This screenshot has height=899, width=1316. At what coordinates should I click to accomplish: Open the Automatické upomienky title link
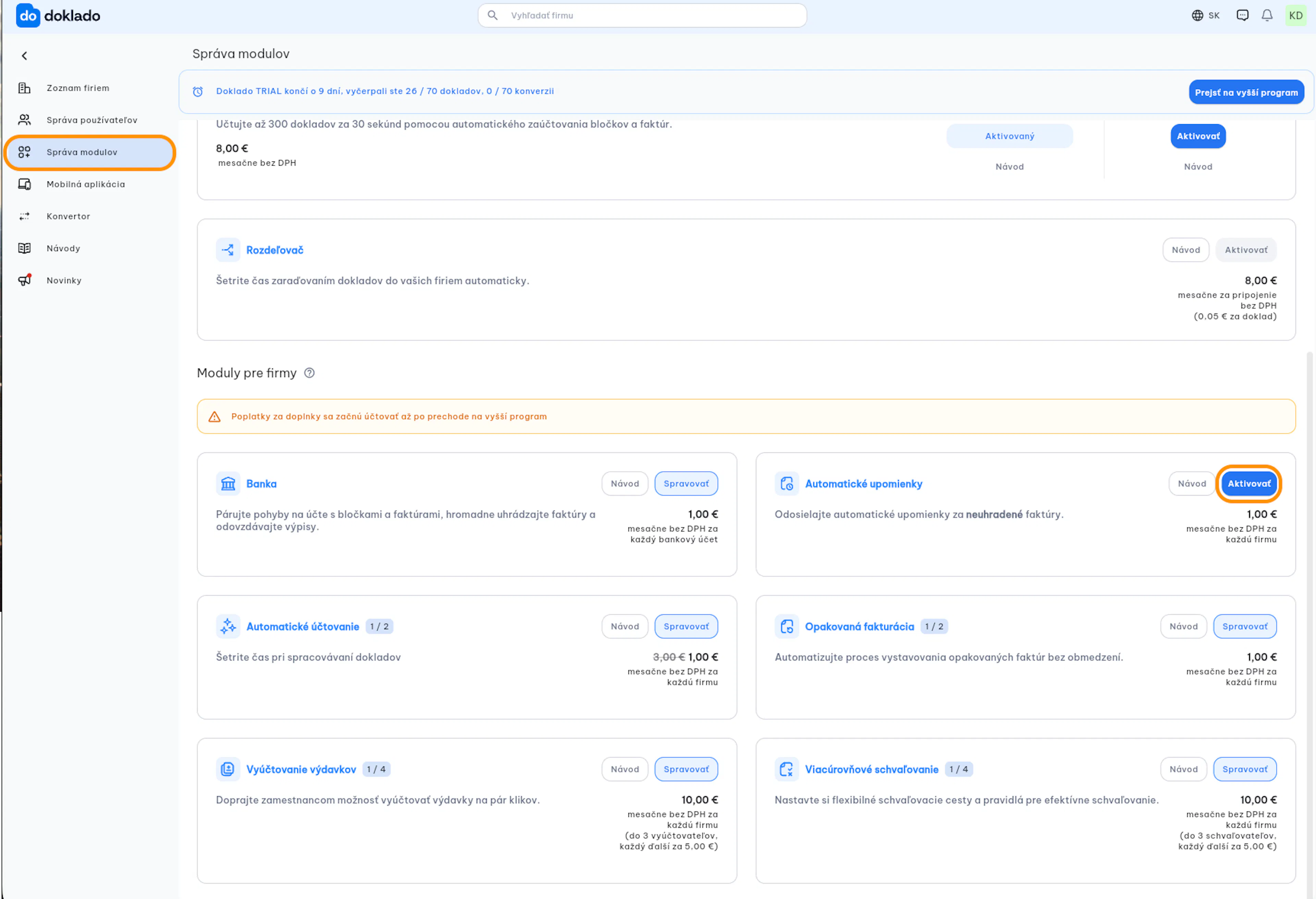tap(864, 484)
